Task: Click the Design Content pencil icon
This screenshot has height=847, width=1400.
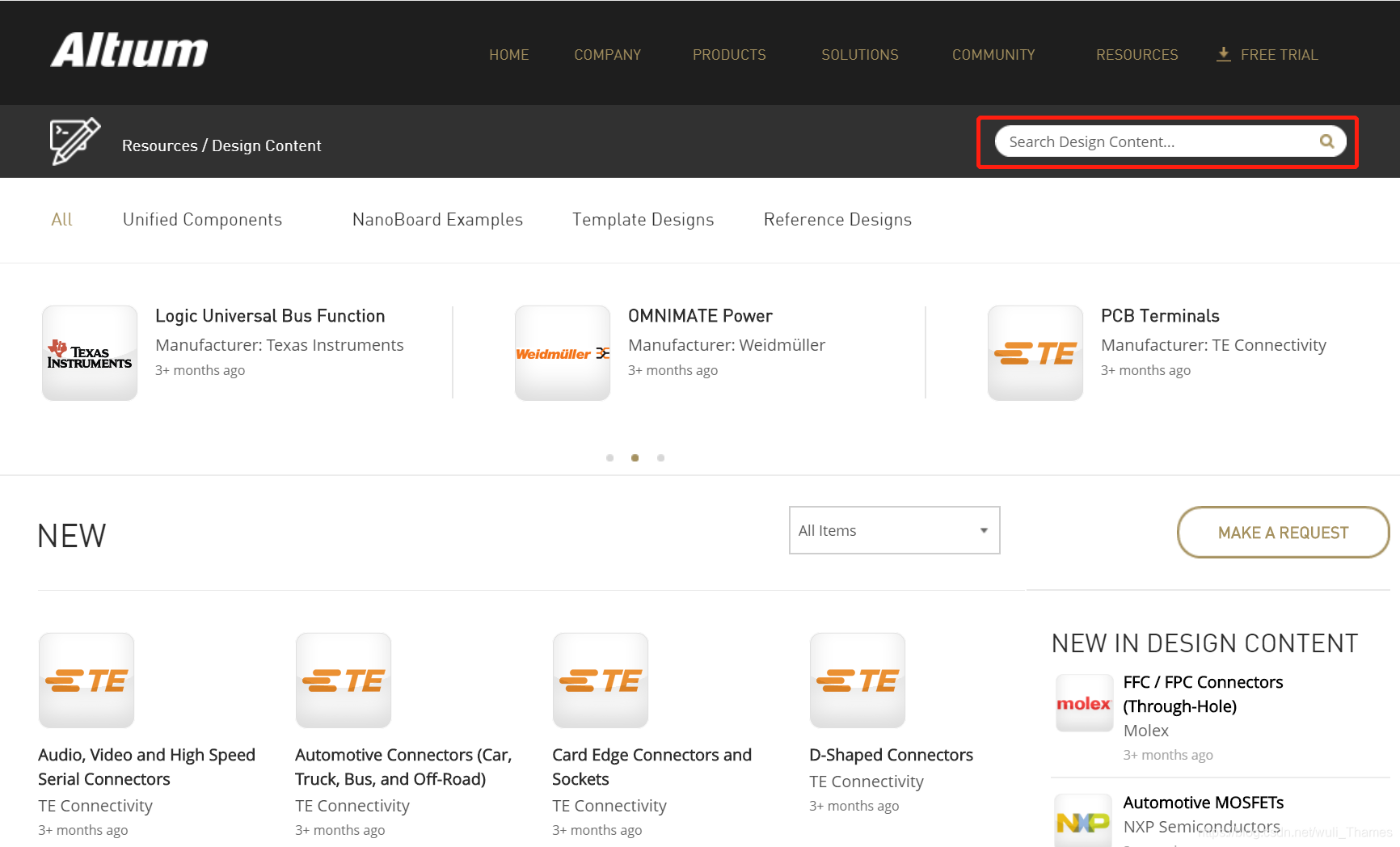Action: tap(74, 141)
